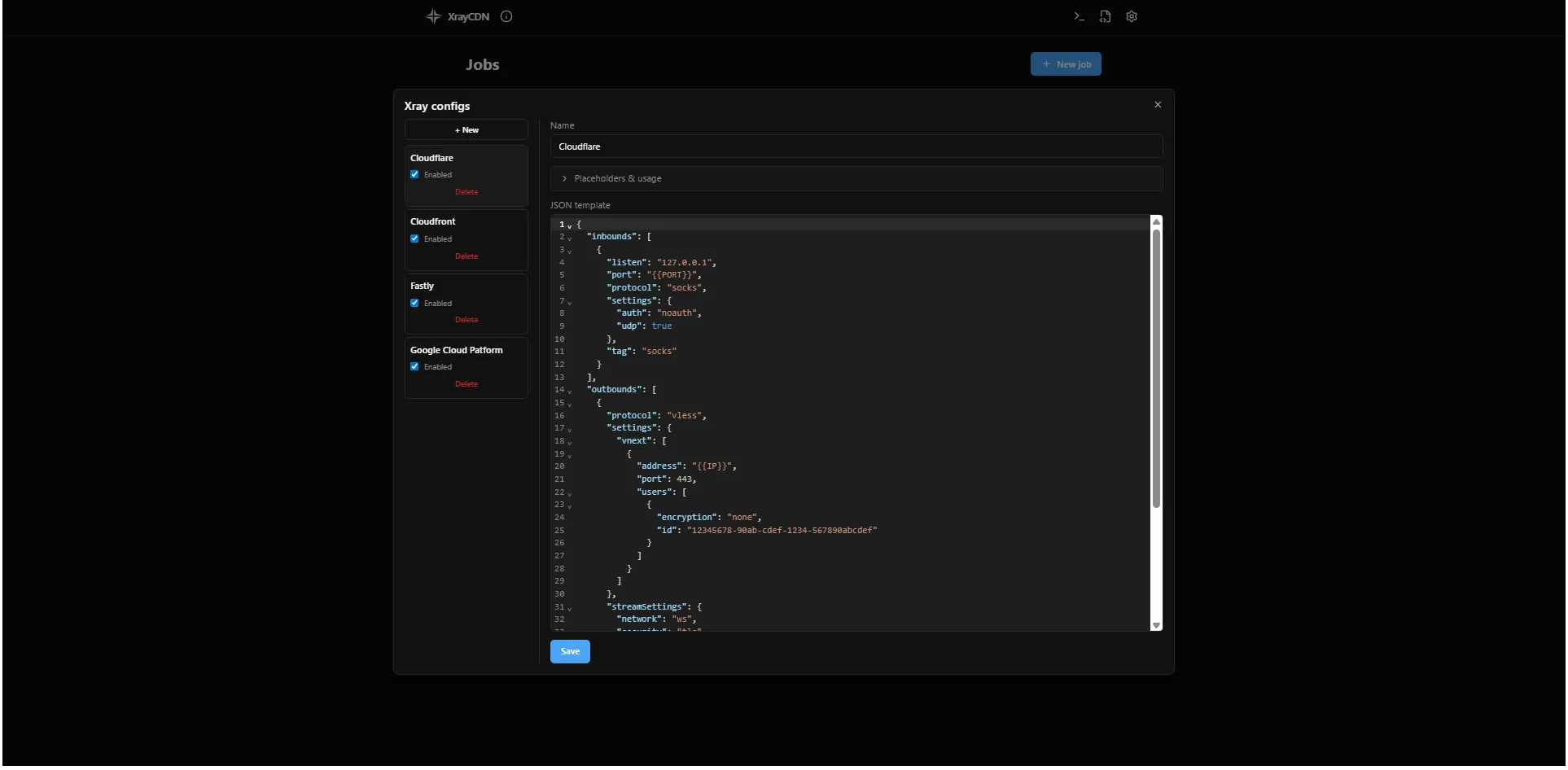Open the file code configs icon
1568x770 pixels.
pyautogui.click(x=1105, y=16)
